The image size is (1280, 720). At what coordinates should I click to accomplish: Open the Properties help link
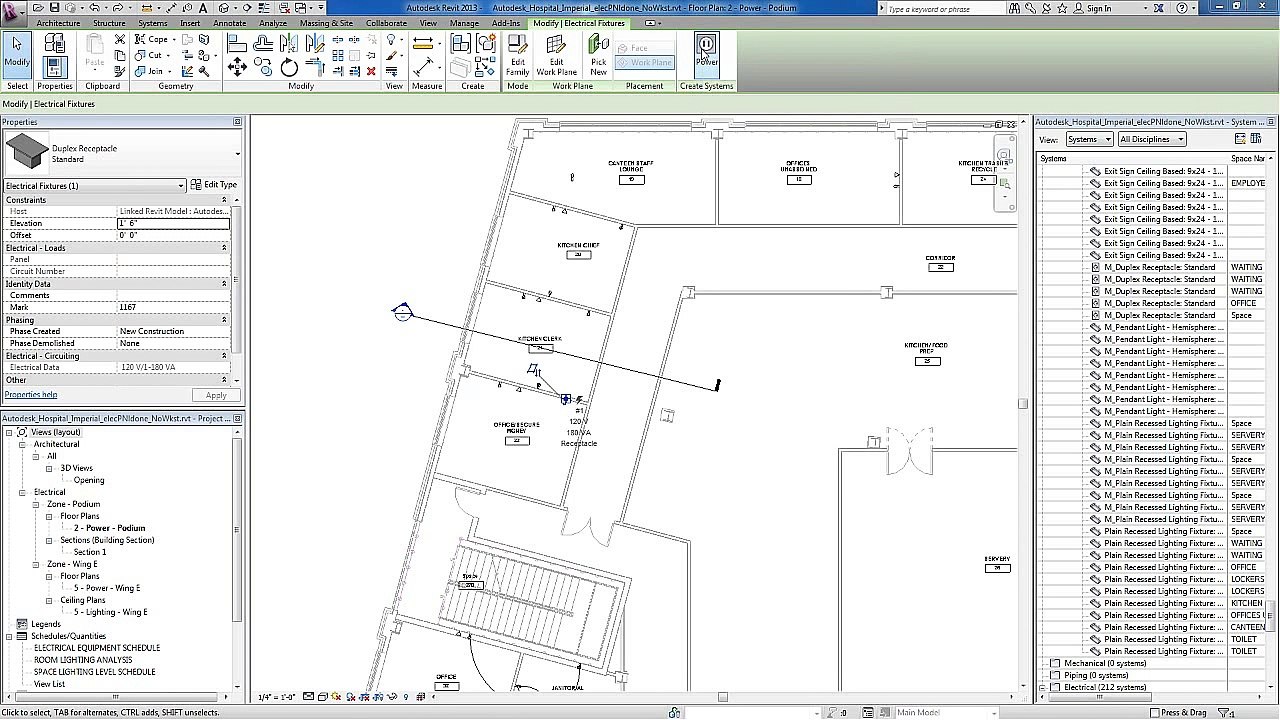point(31,395)
